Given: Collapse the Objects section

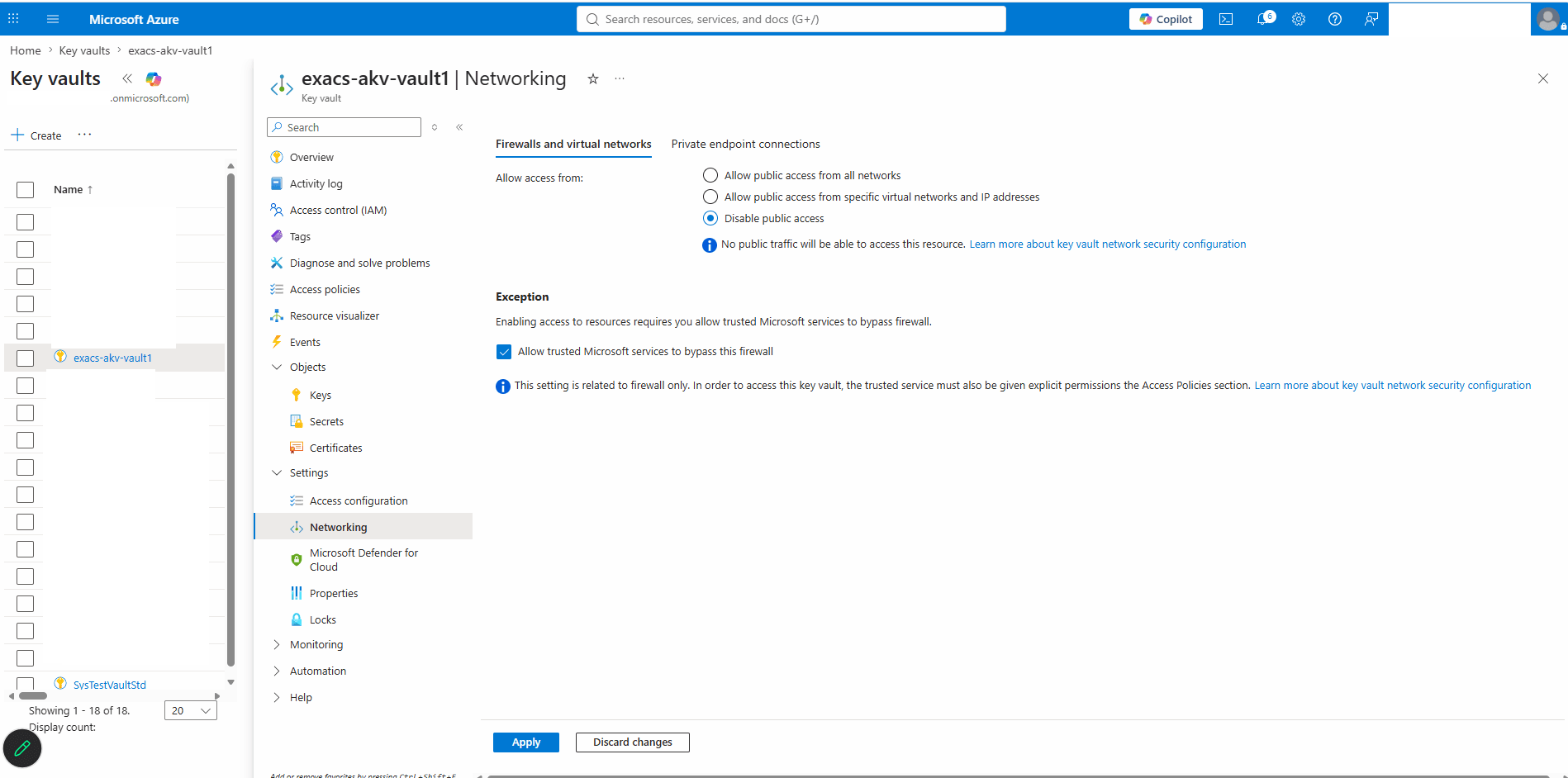Looking at the screenshot, I should [x=277, y=367].
